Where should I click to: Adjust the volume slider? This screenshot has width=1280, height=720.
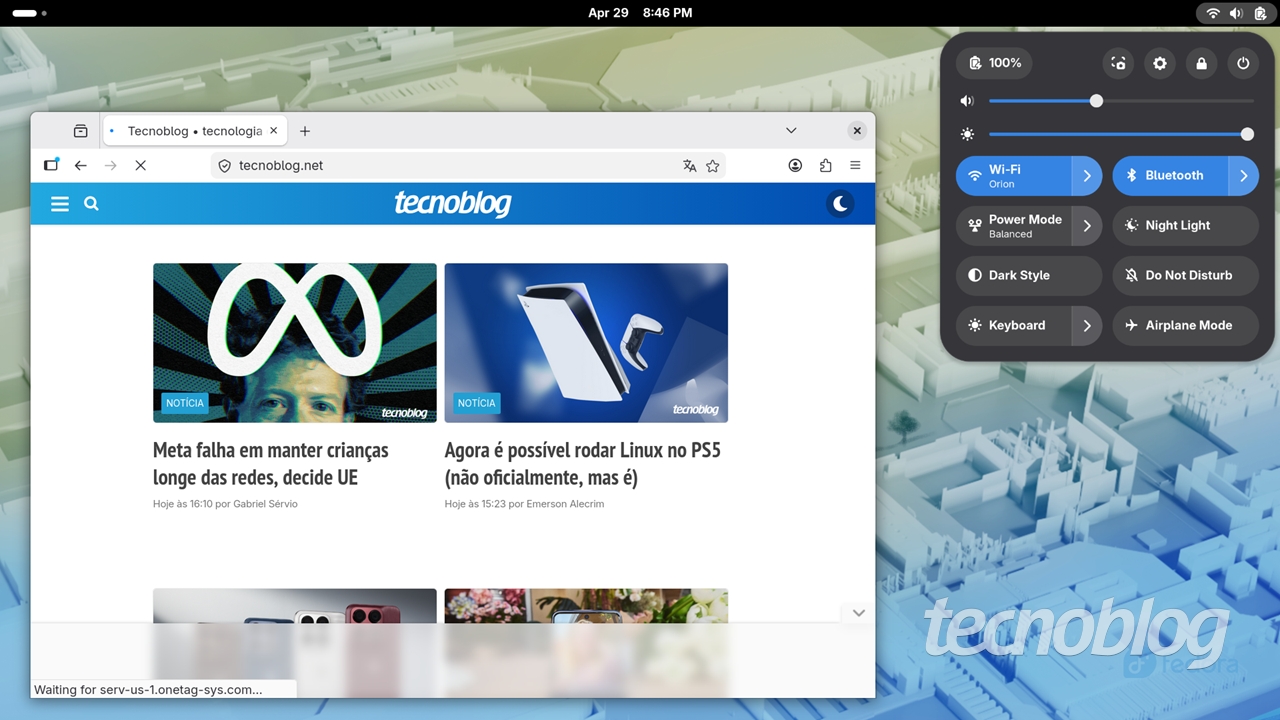1095,101
